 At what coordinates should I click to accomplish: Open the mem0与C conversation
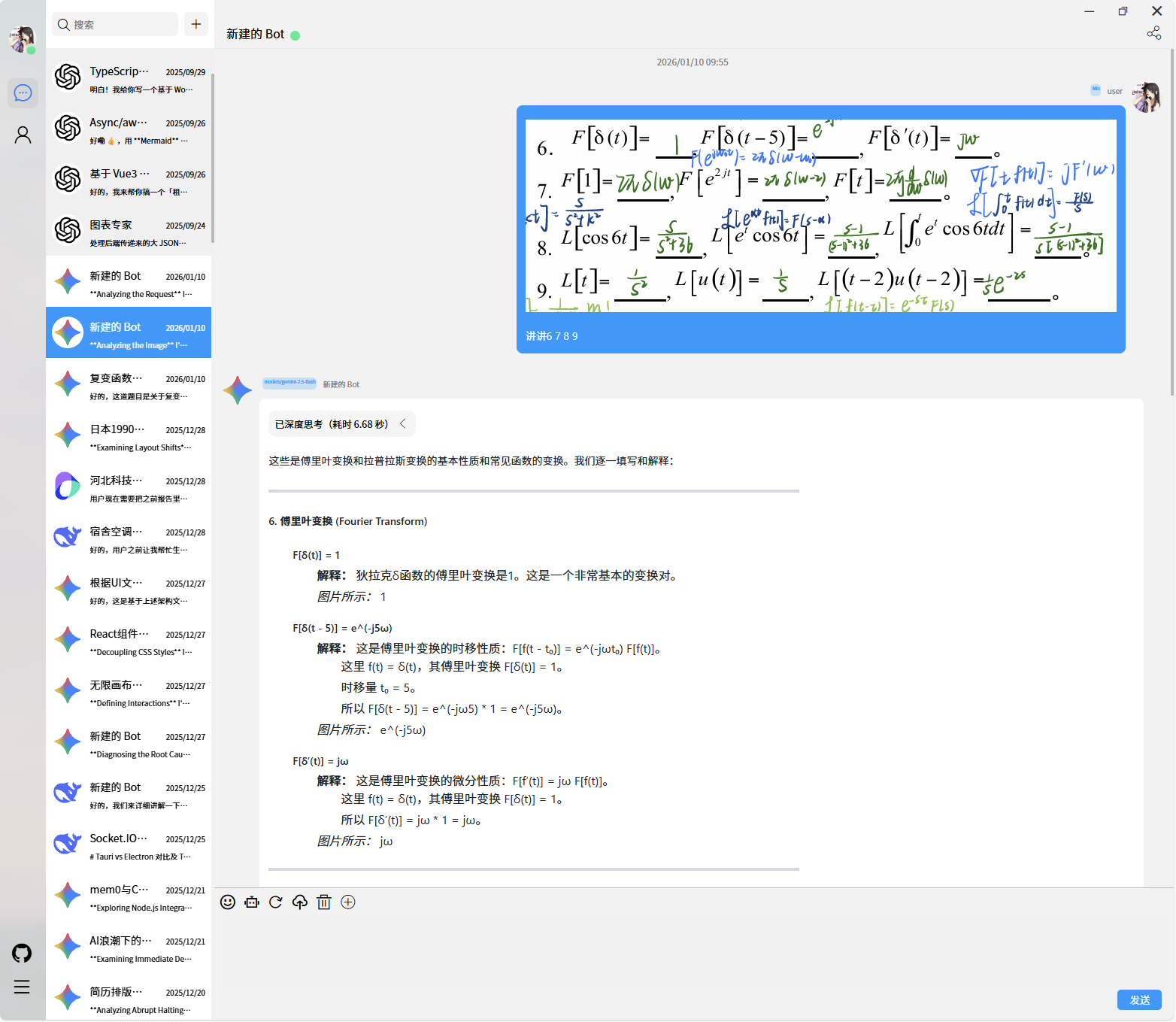pyautogui.click(x=129, y=895)
